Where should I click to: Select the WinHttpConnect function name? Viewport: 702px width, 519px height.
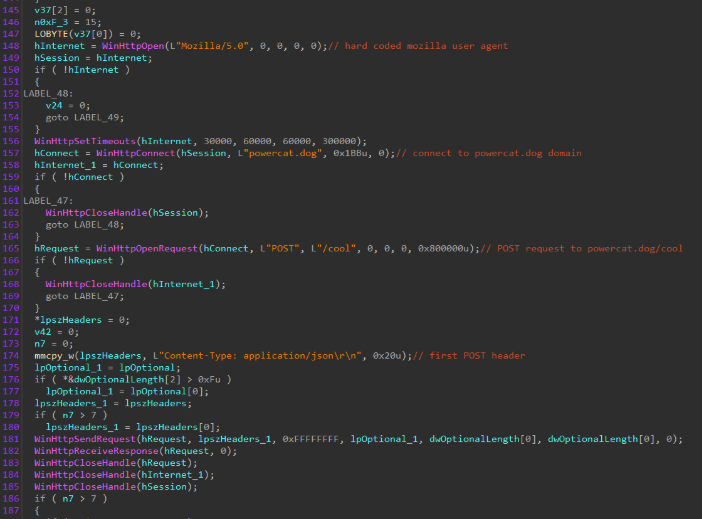(x=136, y=153)
